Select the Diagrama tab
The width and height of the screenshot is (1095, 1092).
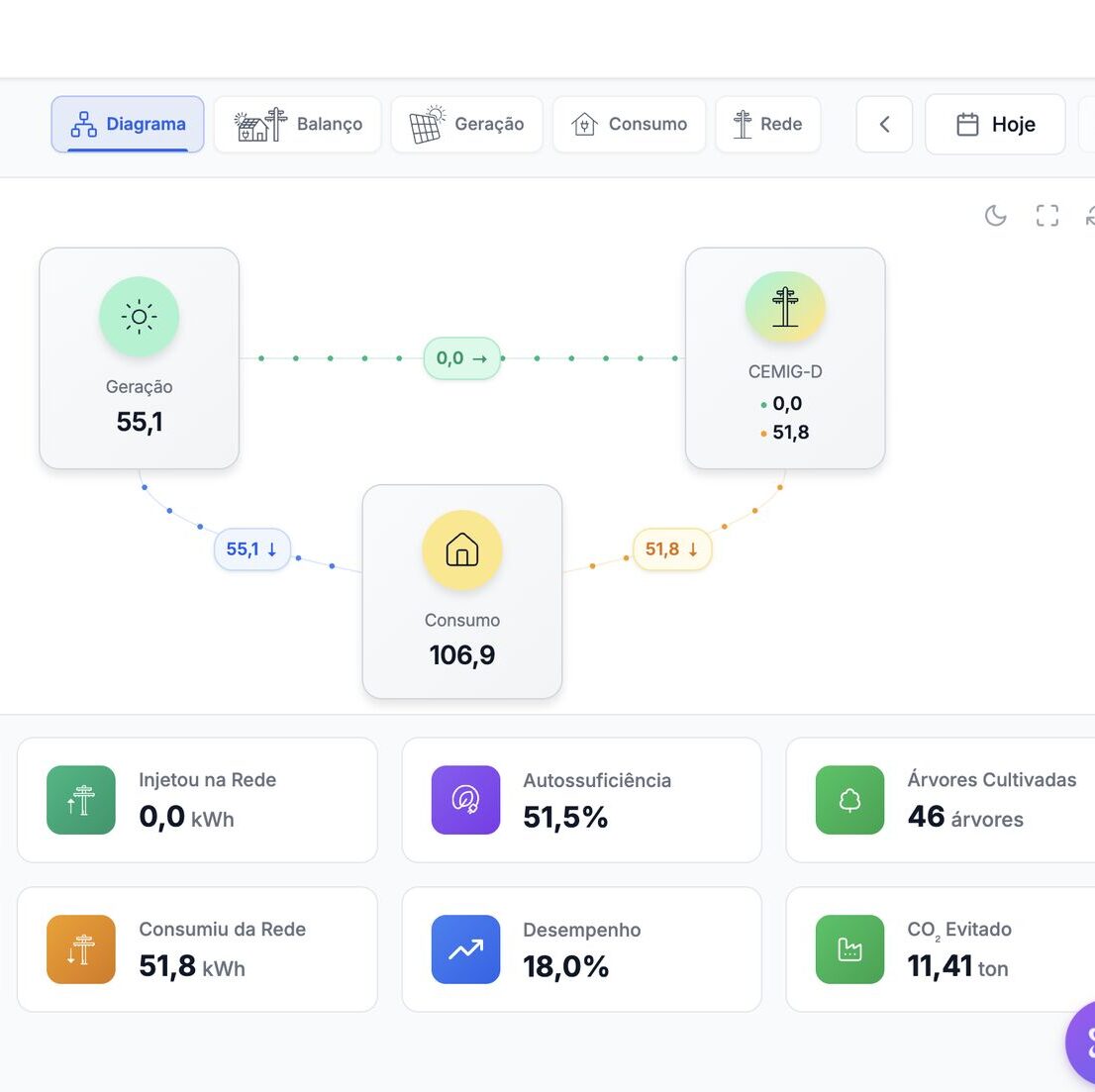click(x=128, y=125)
